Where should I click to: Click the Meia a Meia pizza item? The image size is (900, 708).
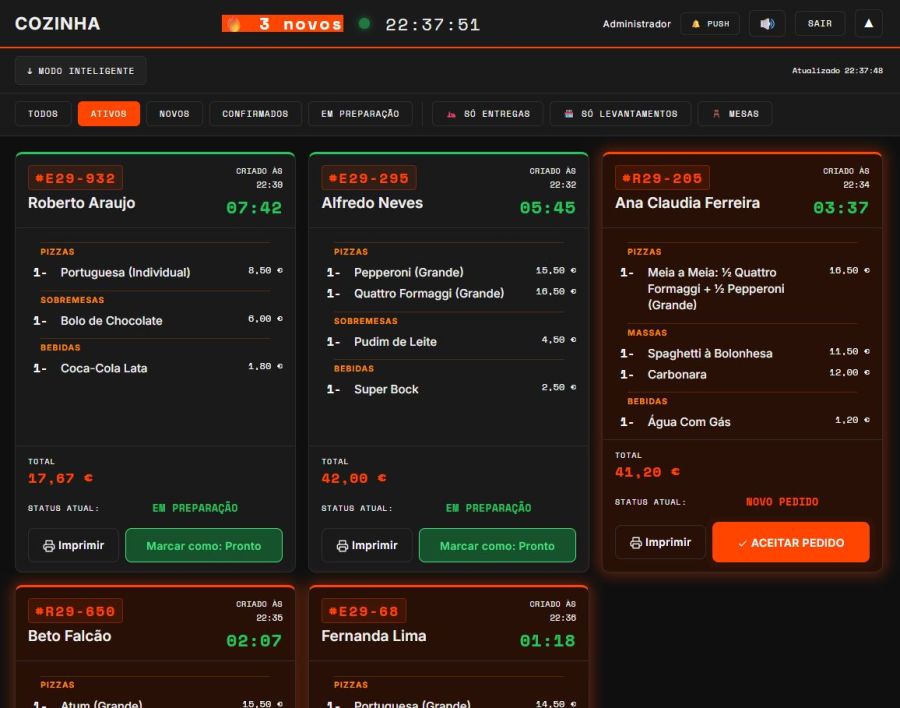pos(716,288)
